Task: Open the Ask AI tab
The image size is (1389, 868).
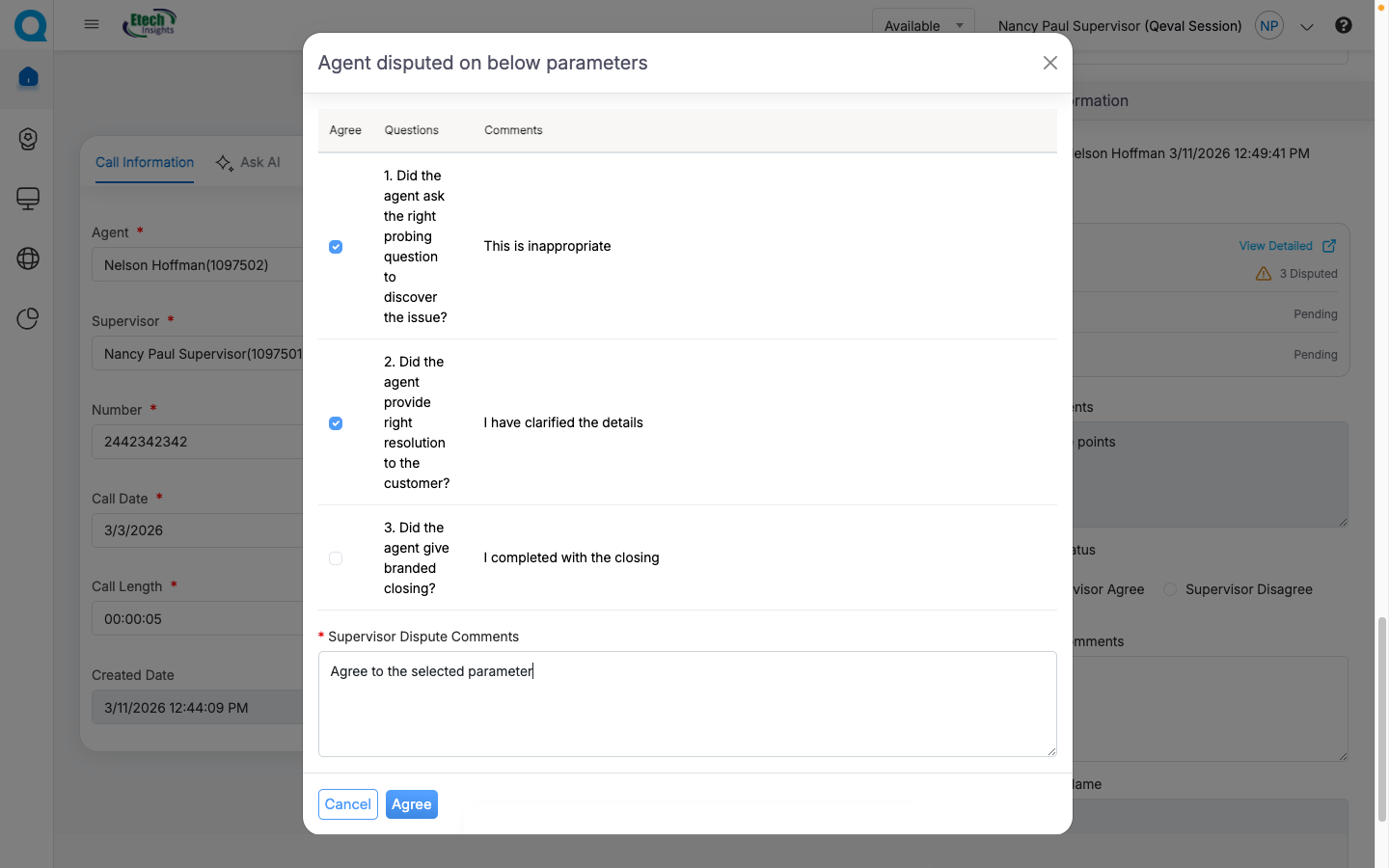Action: click(x=249, y=162)
